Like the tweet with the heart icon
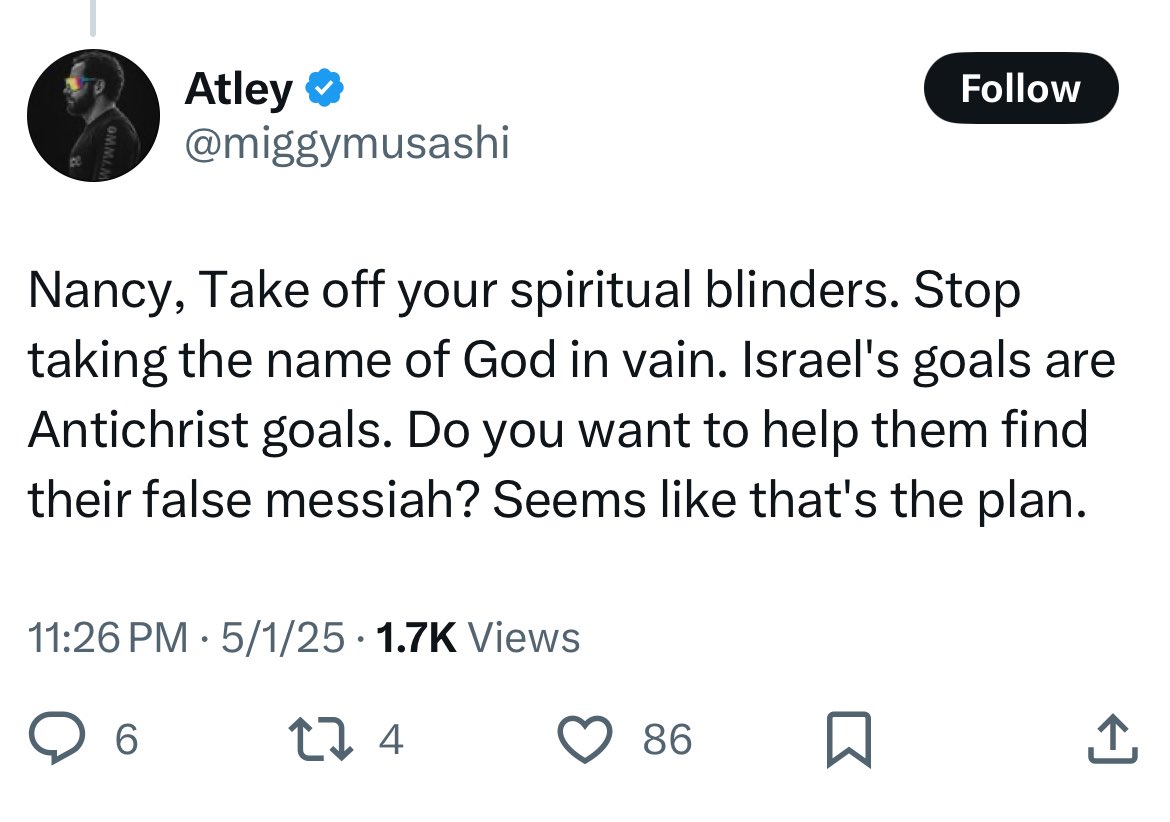1170x822 pixels. tap(585, 741)
